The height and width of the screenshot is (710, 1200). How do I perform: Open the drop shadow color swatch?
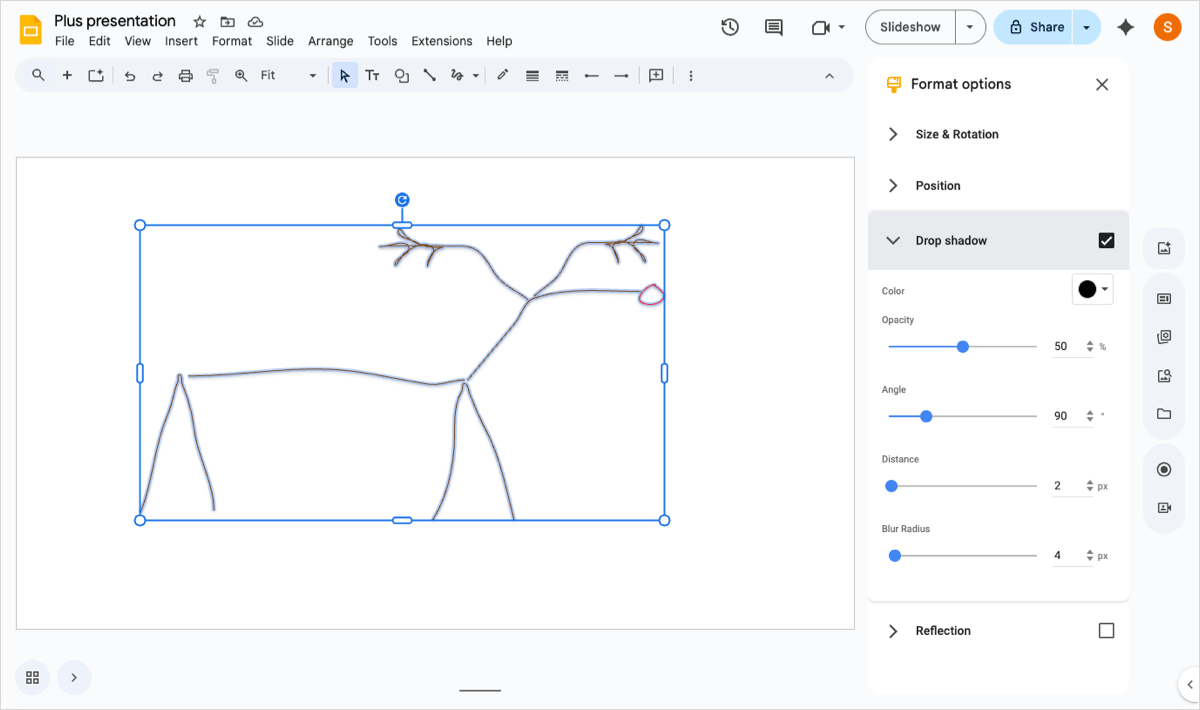[1092, 290]
